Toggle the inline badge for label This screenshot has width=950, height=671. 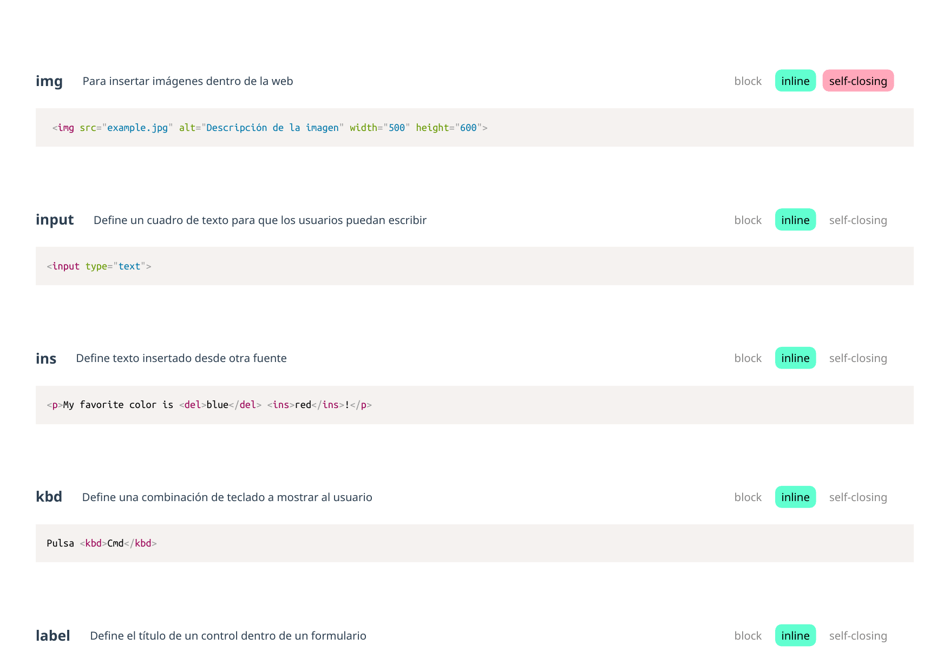coord(795,635)
